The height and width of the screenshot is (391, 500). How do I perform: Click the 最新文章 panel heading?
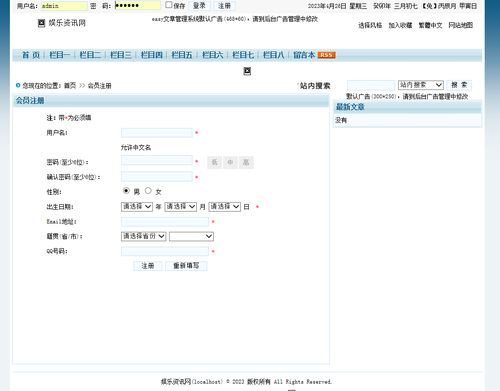point(350,107)
